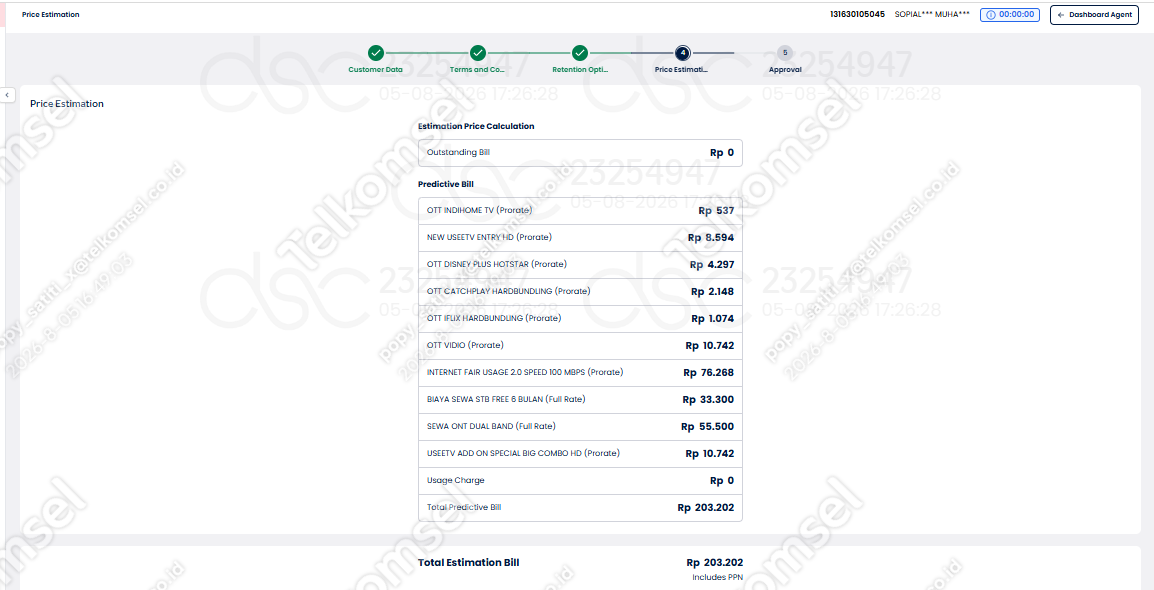
Task: Click the Outstanding Bill row label
Action: click(458, 152)
